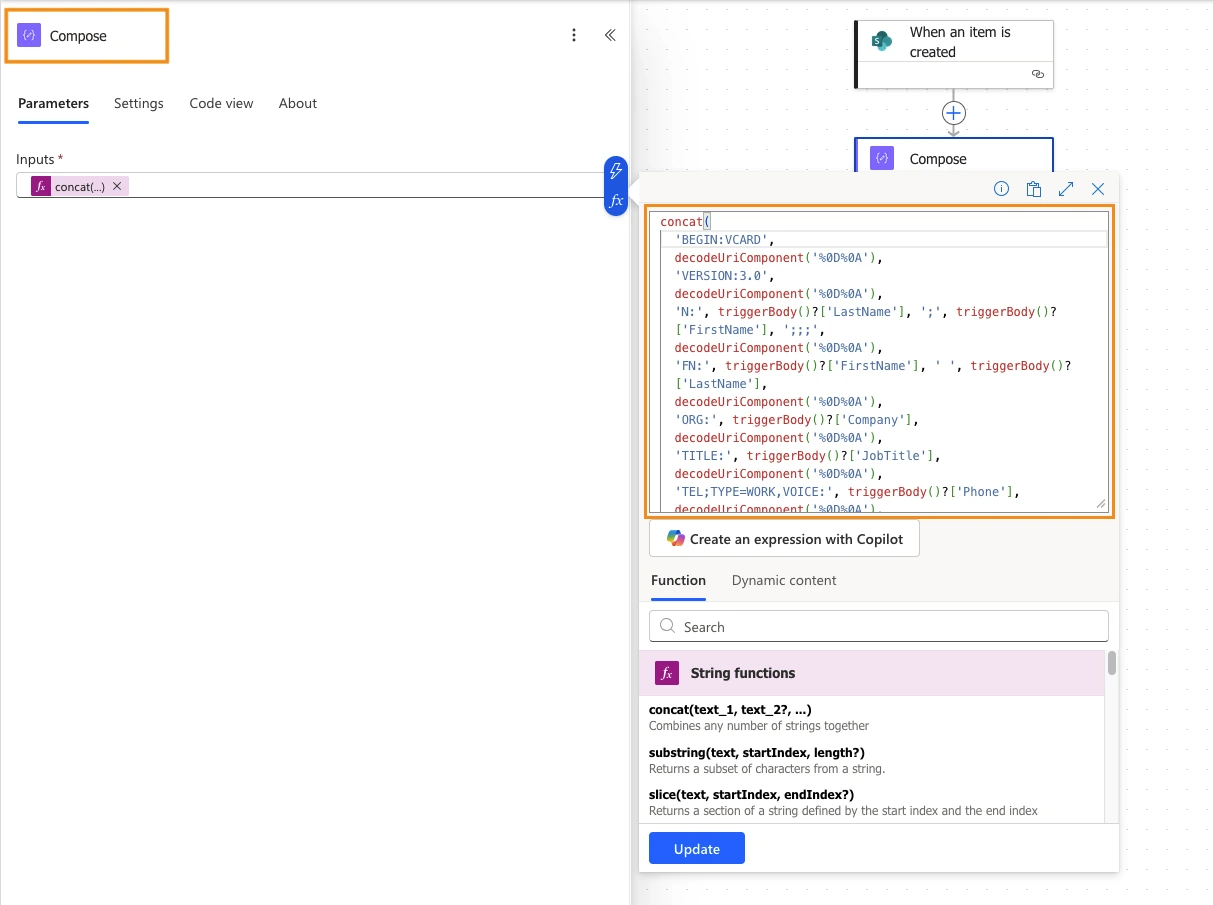Click inside the expression code editor
The width and height of the screenshot is (1213, 905).
coord(879,362)
